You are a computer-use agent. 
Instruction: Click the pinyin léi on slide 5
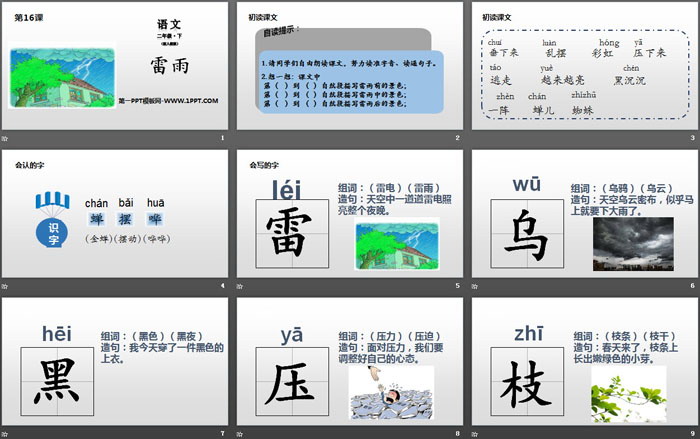[x=287, y=189]
